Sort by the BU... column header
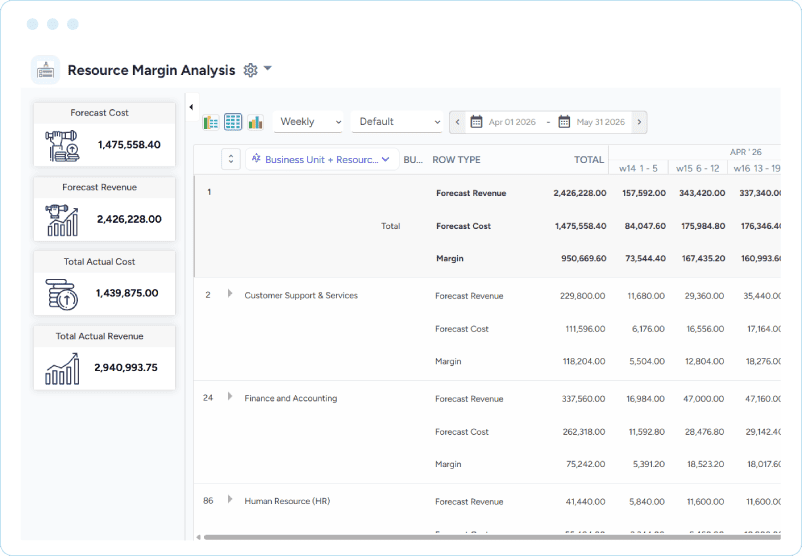Viewport: 802px width, 556px height. (413, 160)
